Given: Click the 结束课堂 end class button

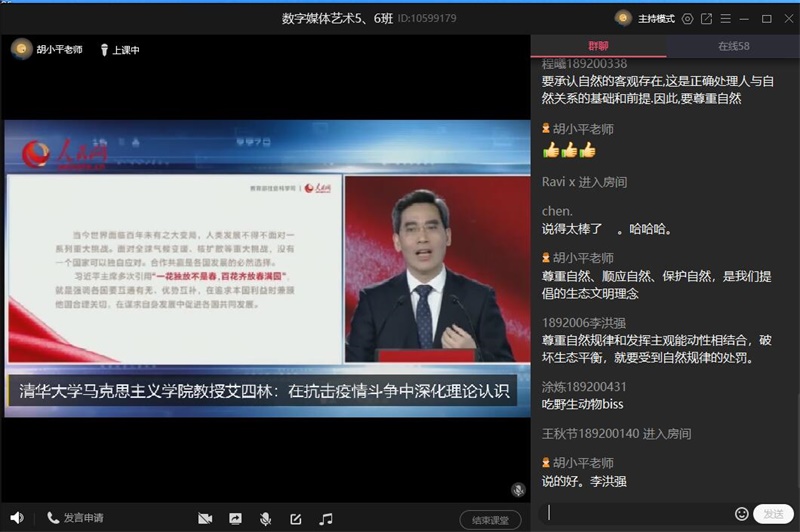Looking at the screenshot, I should 490,519.
